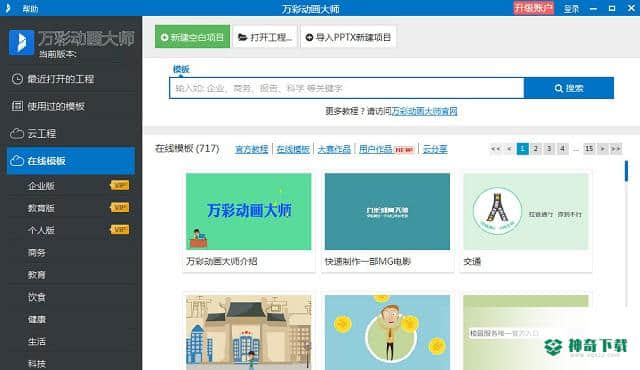The width and height of the screenshot is (640, 370).
Task: Jump to first page with << button
Action: 496,149
